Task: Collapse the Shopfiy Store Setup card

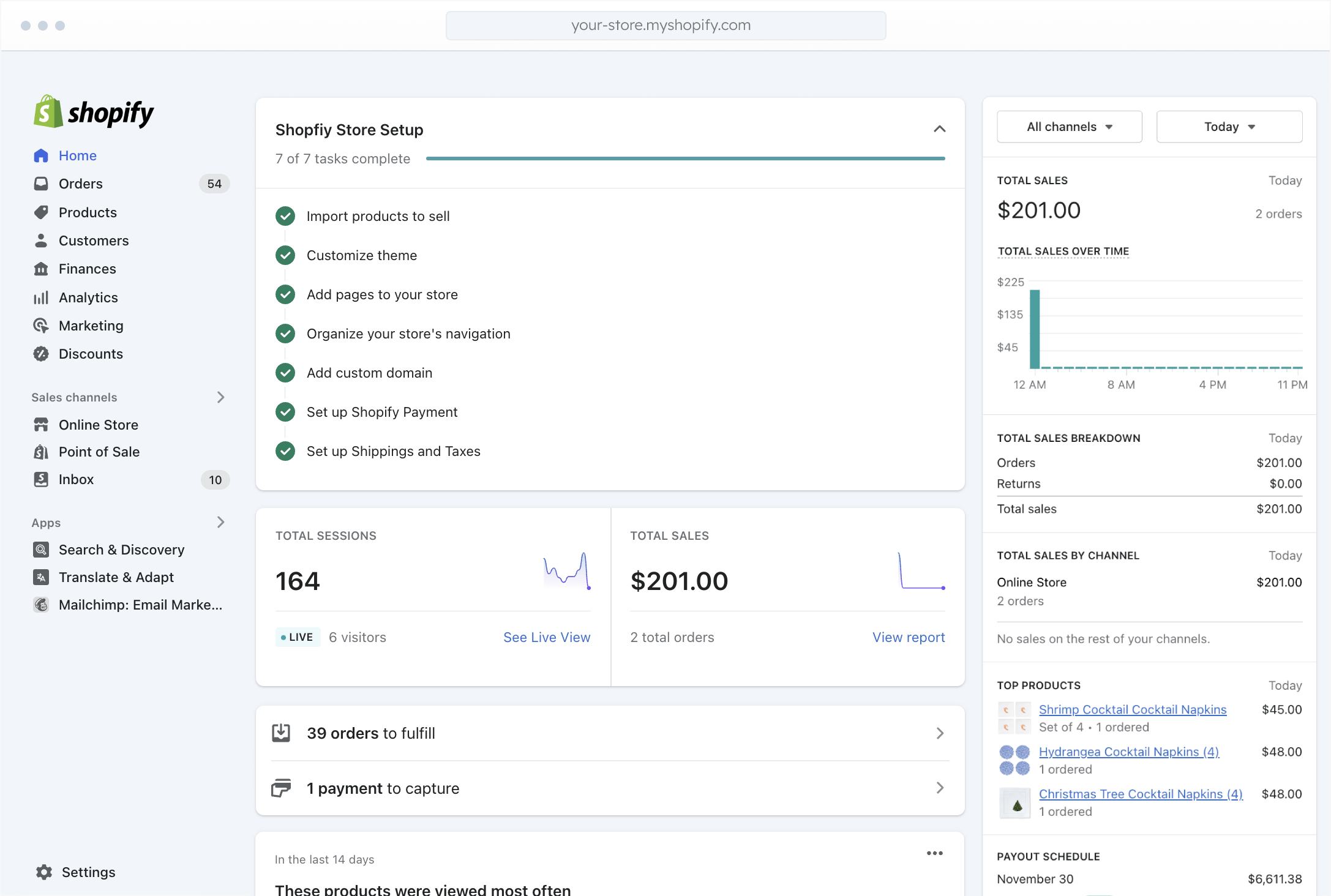Action: 940,129
